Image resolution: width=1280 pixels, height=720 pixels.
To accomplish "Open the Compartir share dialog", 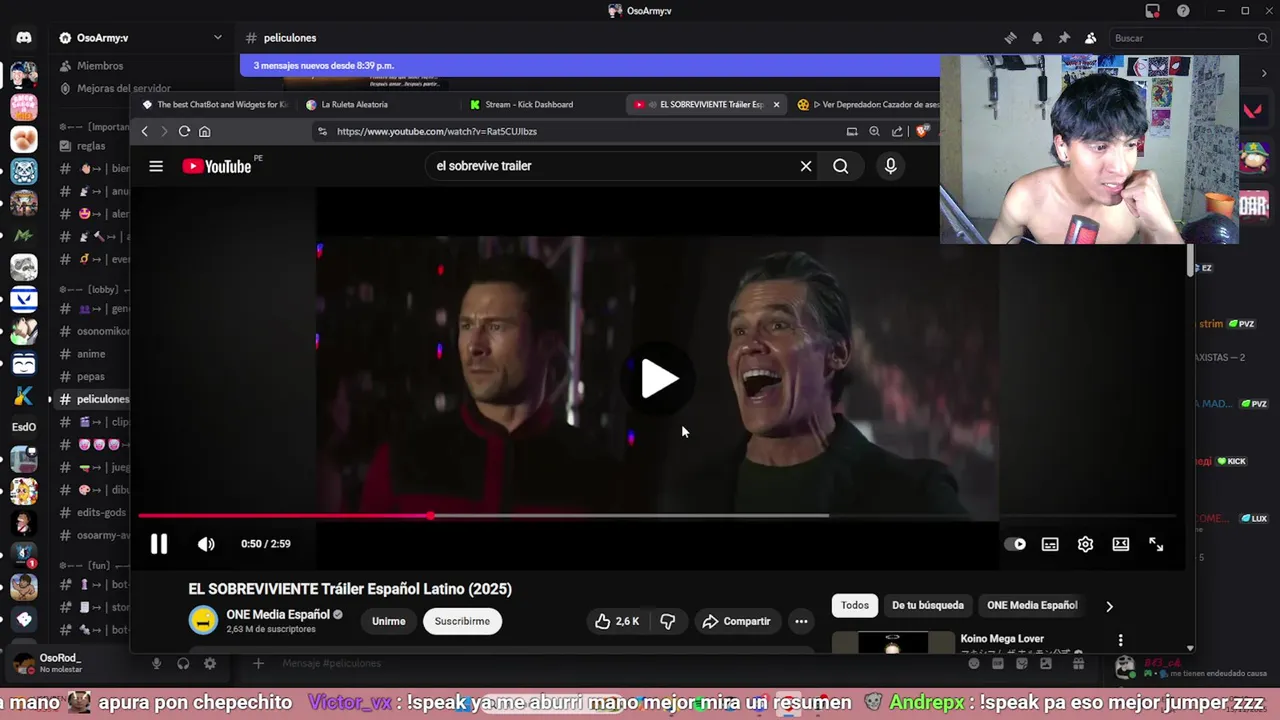I will pyautogui.click(x=737, y=621).
